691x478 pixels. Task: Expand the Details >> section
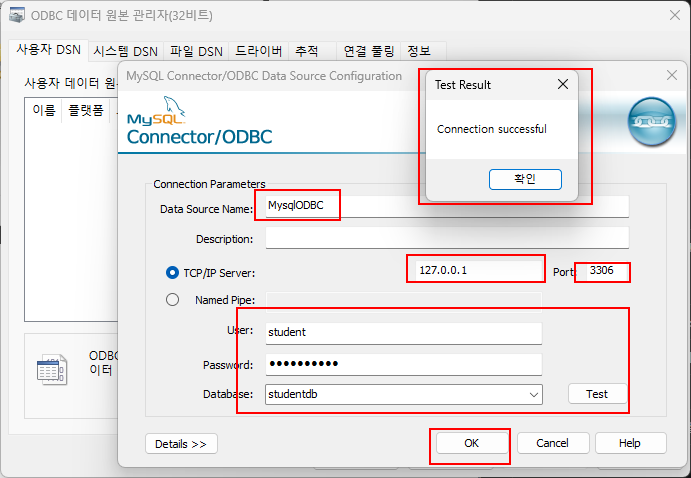pos(181,444)
